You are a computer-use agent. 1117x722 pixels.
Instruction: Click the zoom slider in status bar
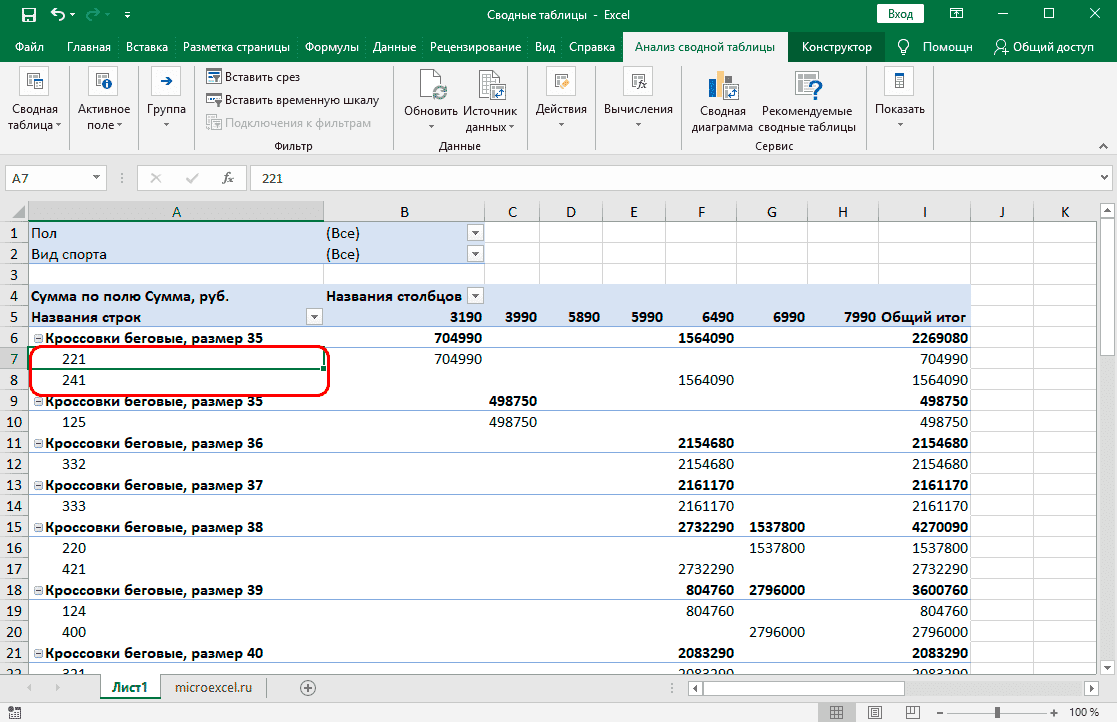point(997,712)
